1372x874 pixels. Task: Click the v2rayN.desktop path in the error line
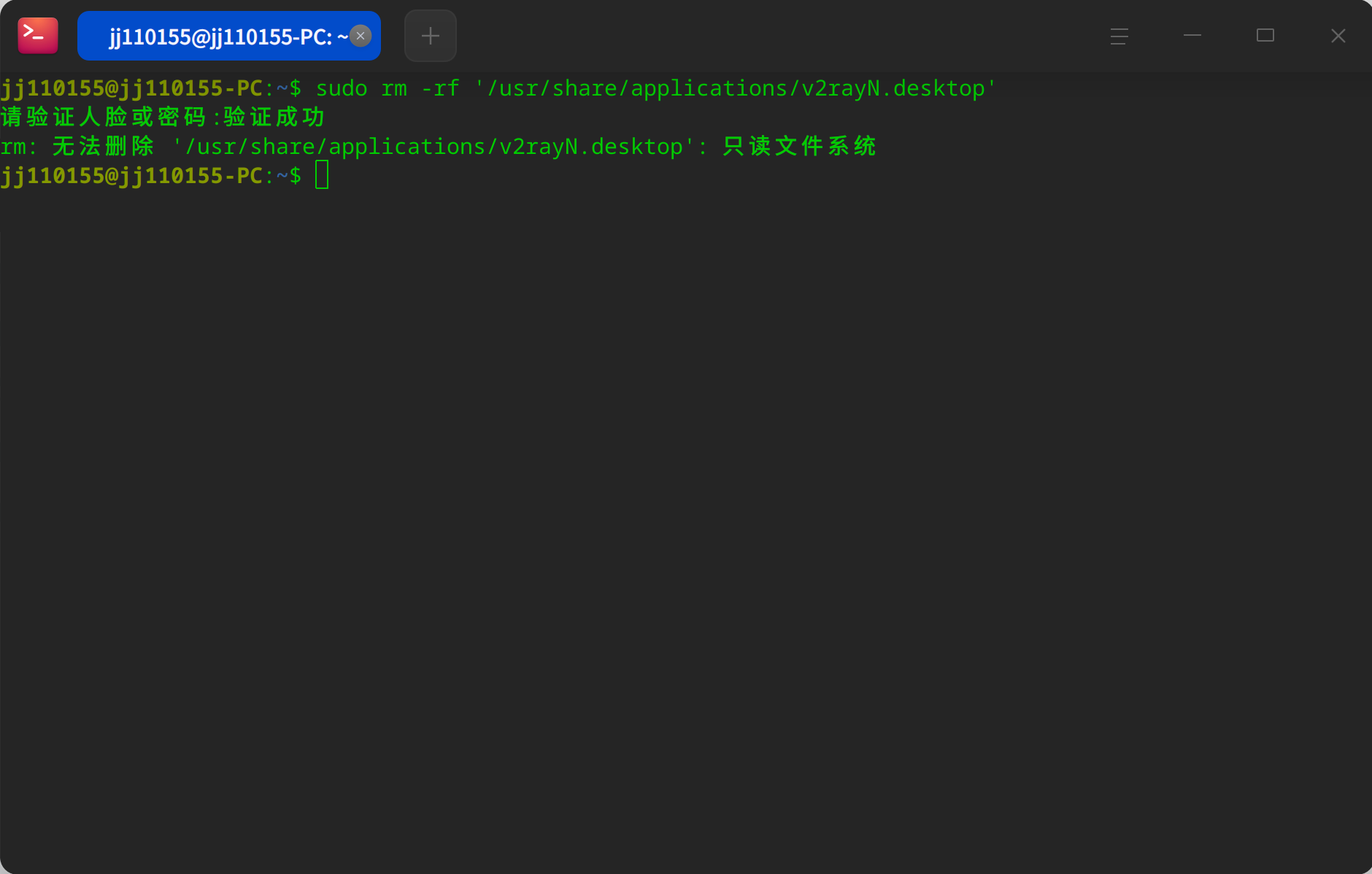(433, 146)
